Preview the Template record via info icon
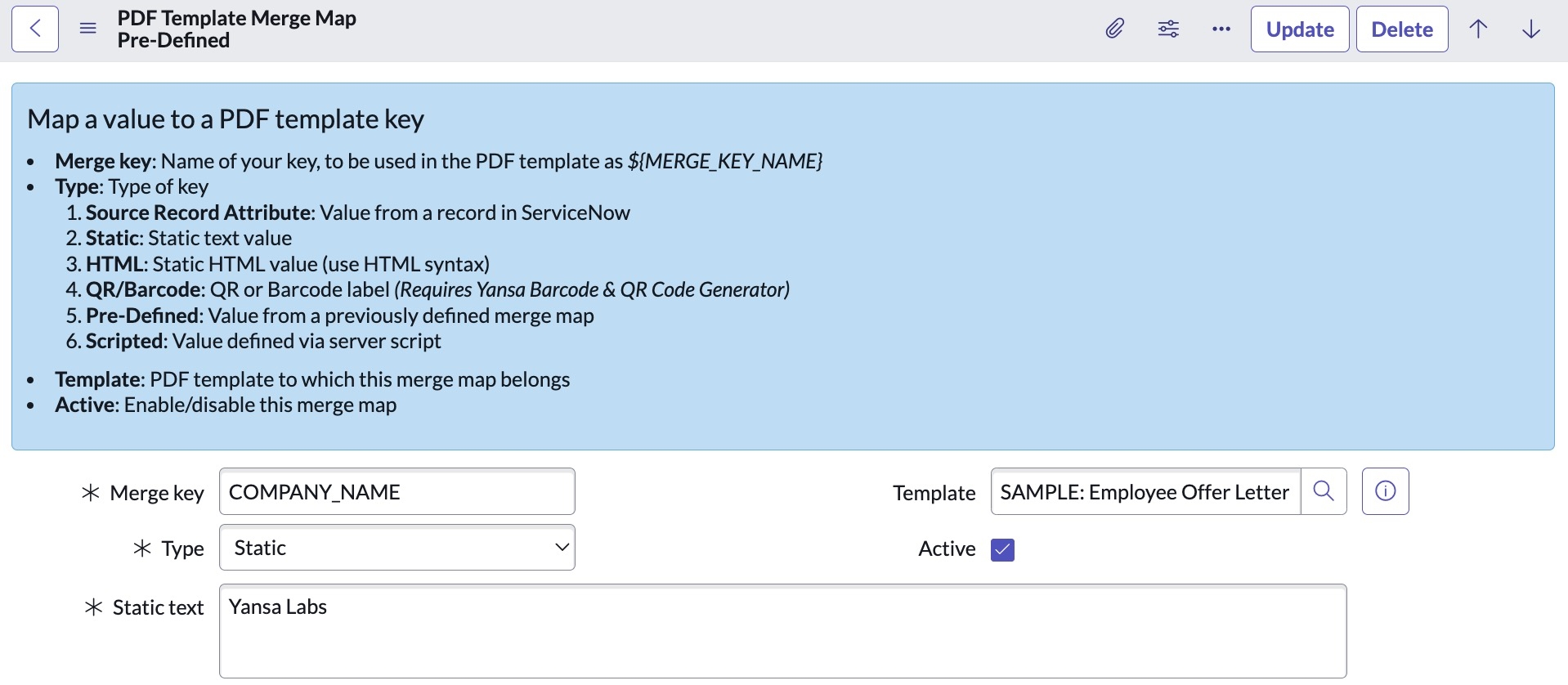1568x685 pixels. [x=1385, y=491]
